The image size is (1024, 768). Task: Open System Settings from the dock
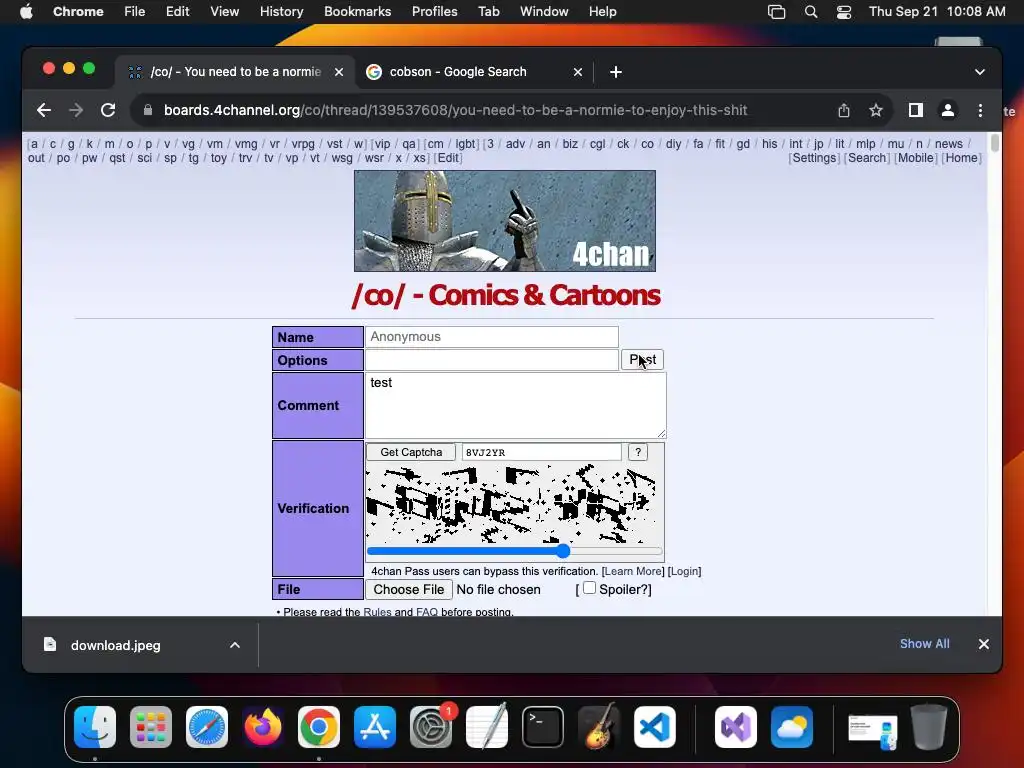coord(431,727)
